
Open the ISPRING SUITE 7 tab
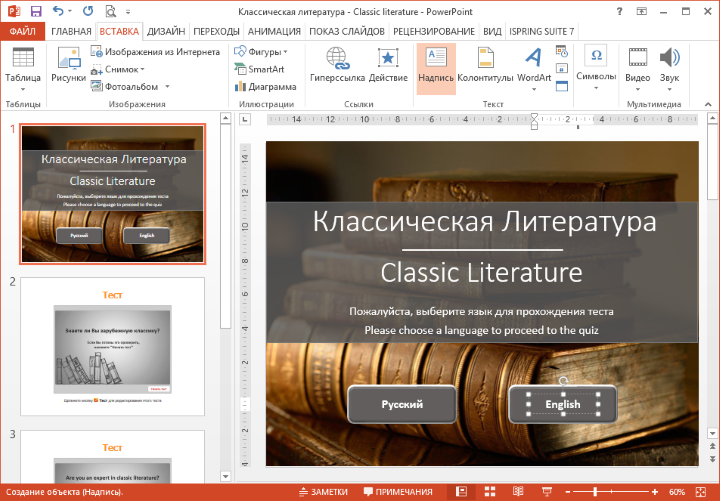coord(541,31)
